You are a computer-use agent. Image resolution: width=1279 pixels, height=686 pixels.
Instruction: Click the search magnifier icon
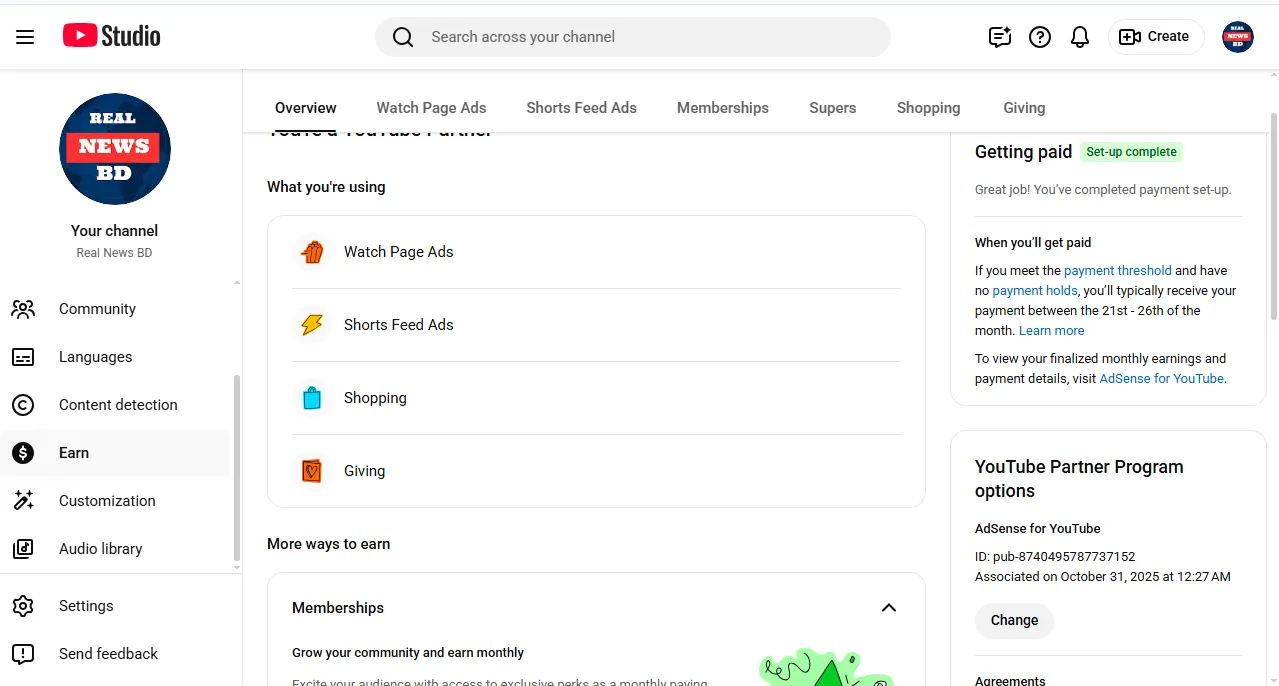[x=403, y=37]
